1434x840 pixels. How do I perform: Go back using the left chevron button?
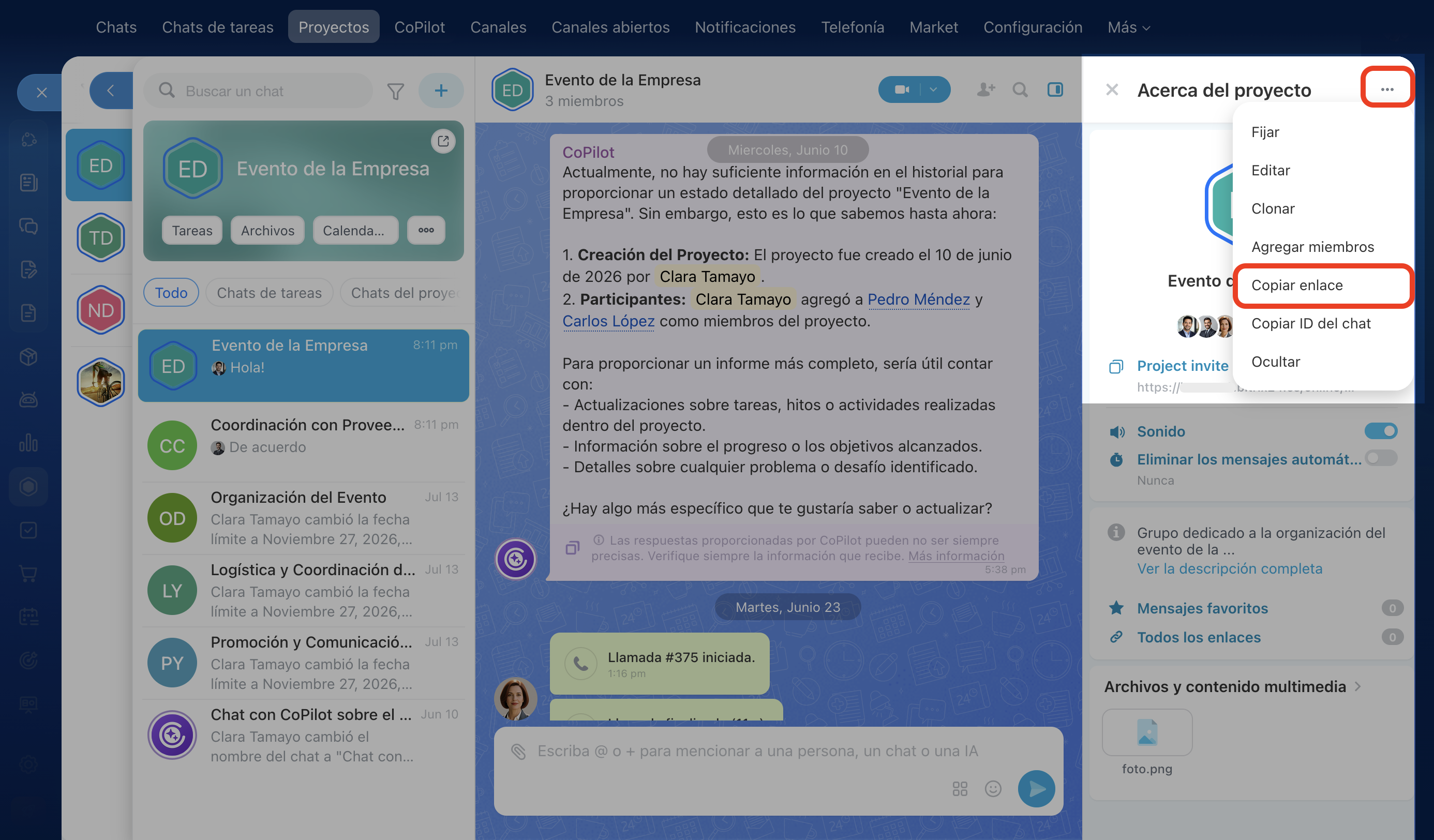pos(111,91)
